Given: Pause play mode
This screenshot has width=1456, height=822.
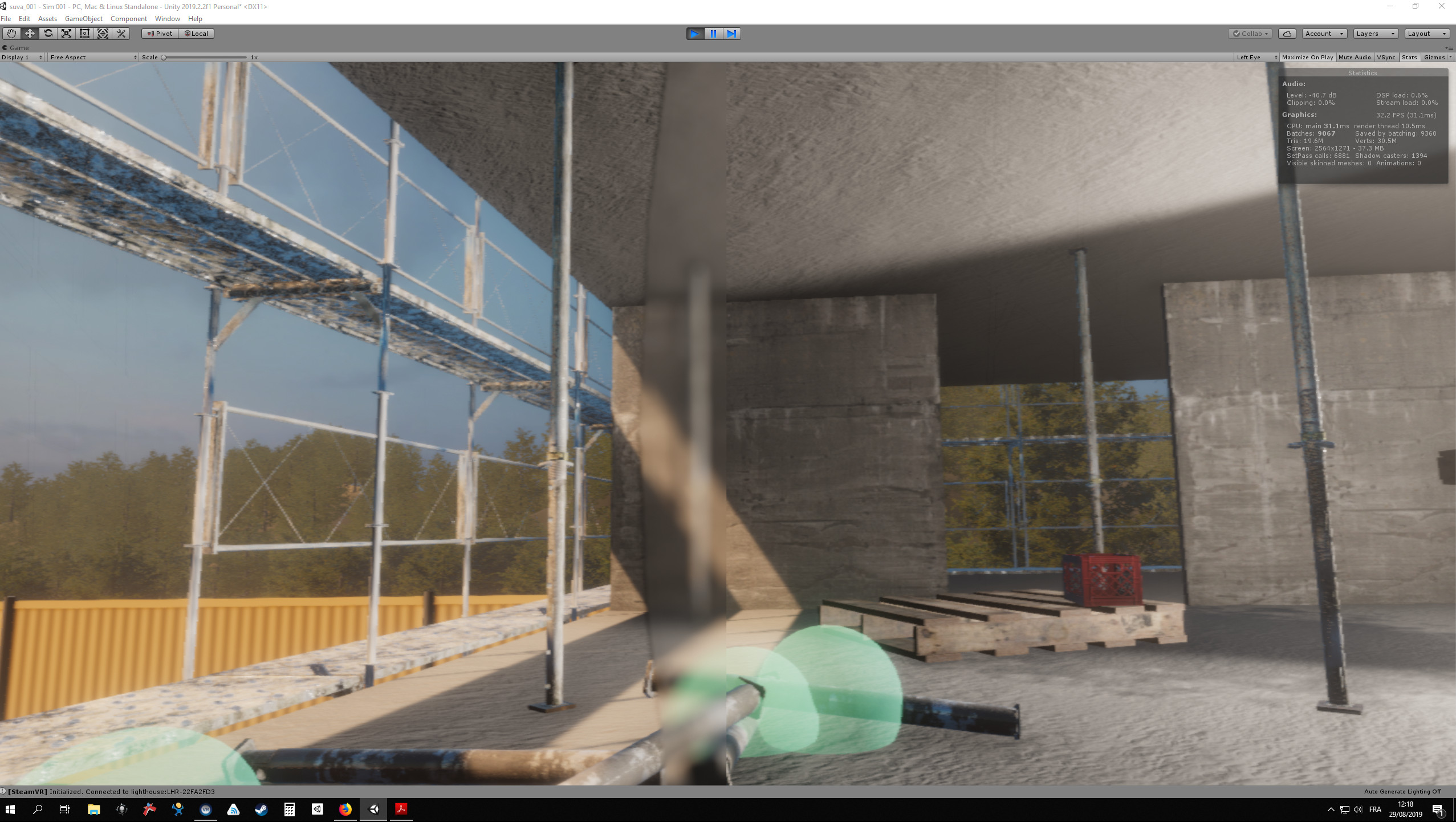Looking at the screenshot, I should click(x=713, y=33).
